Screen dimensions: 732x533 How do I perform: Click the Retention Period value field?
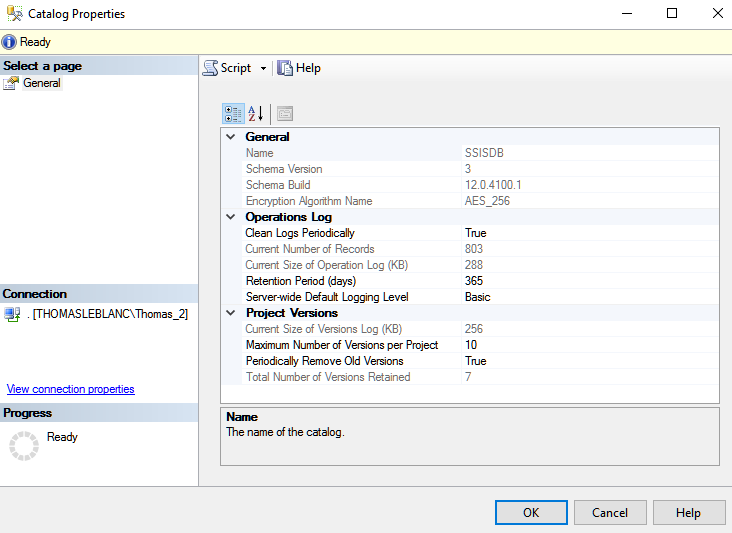tap(590, 281)
